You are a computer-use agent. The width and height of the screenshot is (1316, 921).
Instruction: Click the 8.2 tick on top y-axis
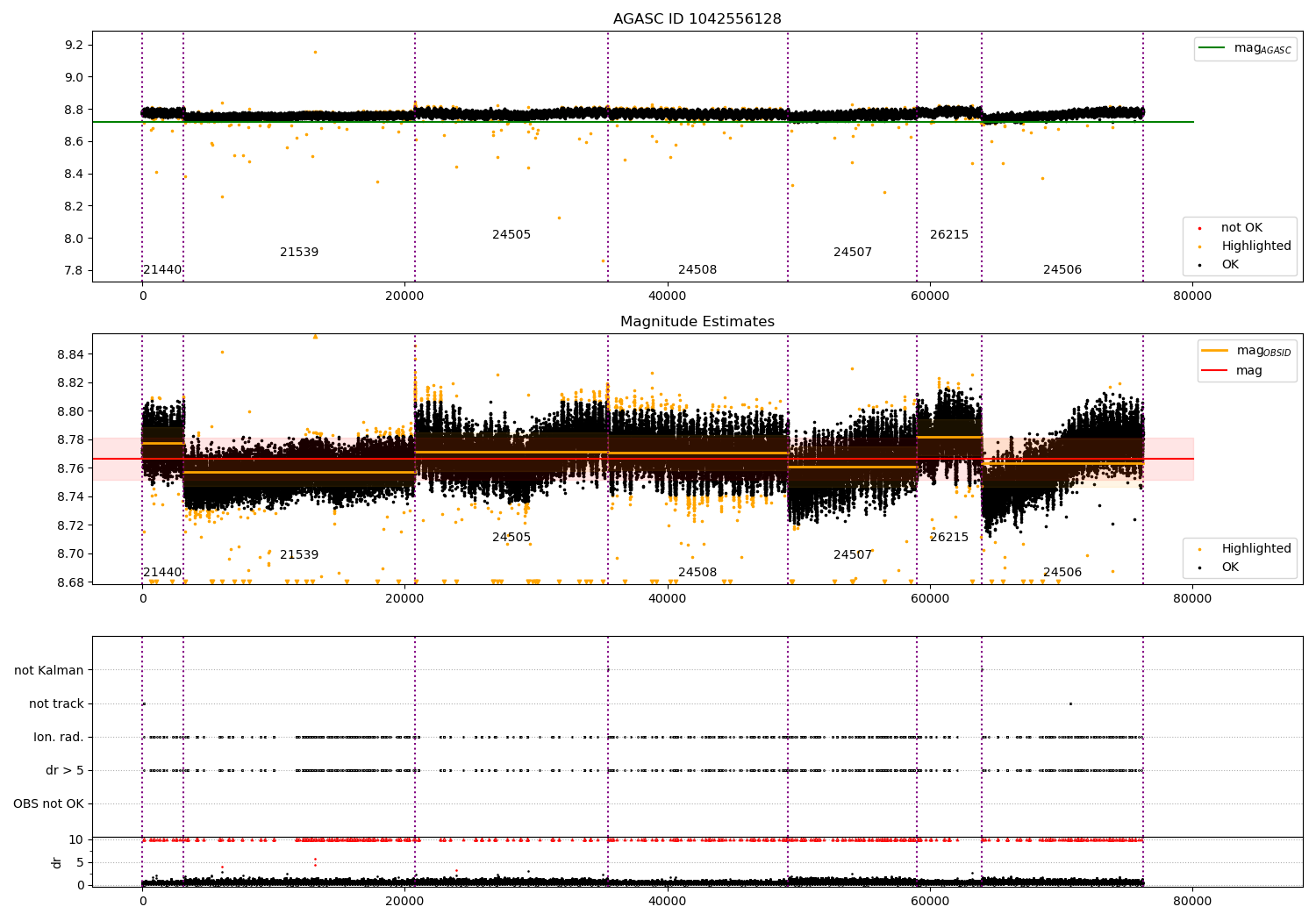(x=75, y=206)
